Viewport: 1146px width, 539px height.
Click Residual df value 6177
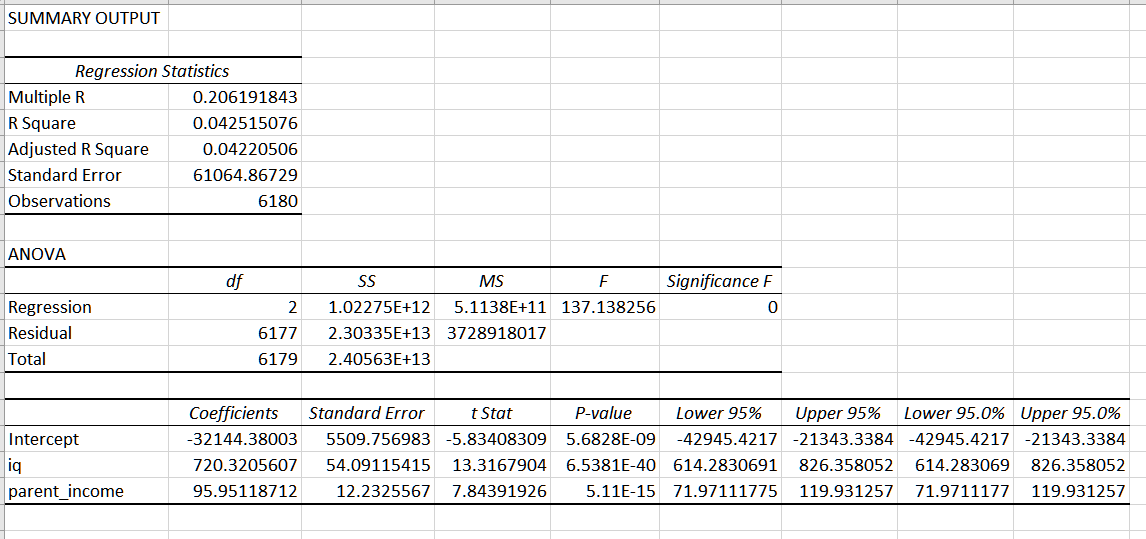(235, 333)
